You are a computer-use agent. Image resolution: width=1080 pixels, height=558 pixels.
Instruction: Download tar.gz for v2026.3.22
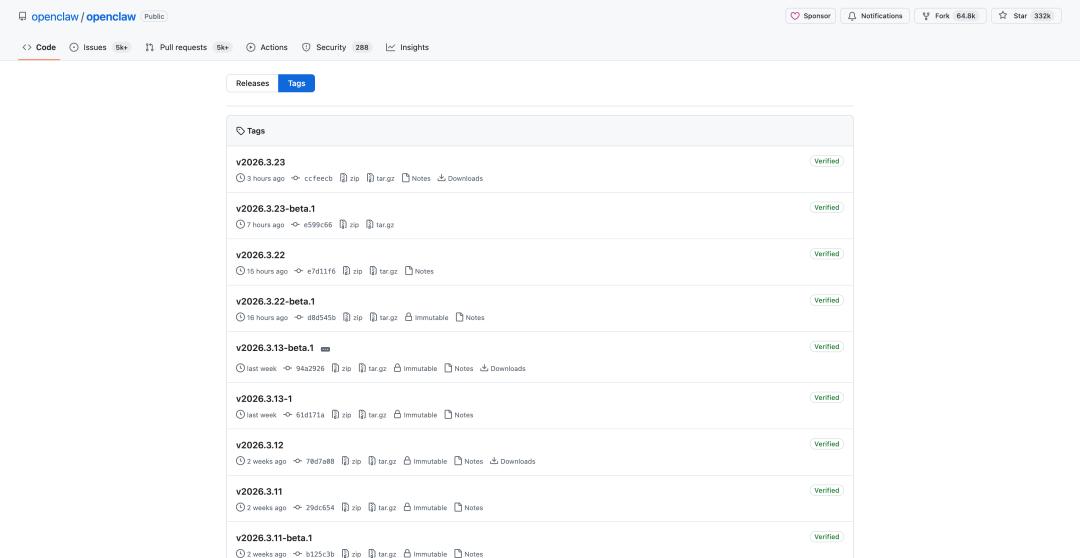click(x=384, y=271)
